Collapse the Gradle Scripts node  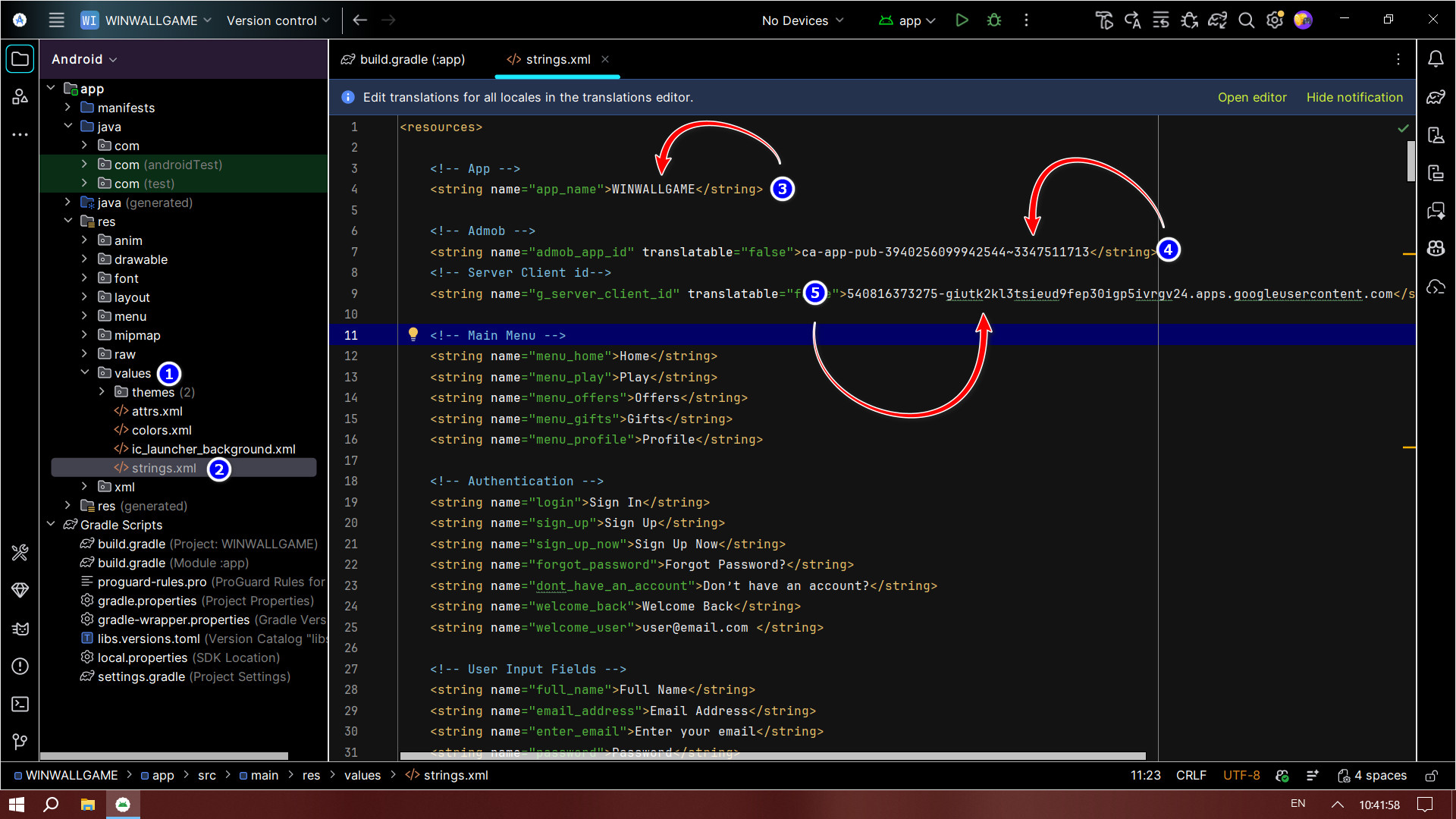click(x=51, y=524)
